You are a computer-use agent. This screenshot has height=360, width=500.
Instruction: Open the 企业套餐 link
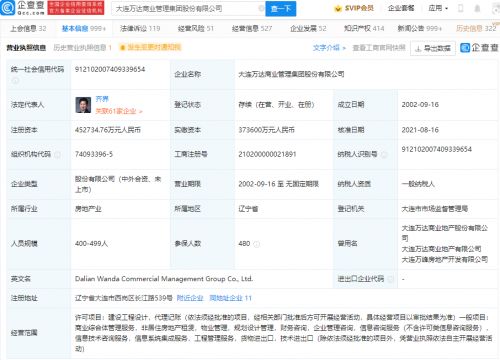point(401,8)
